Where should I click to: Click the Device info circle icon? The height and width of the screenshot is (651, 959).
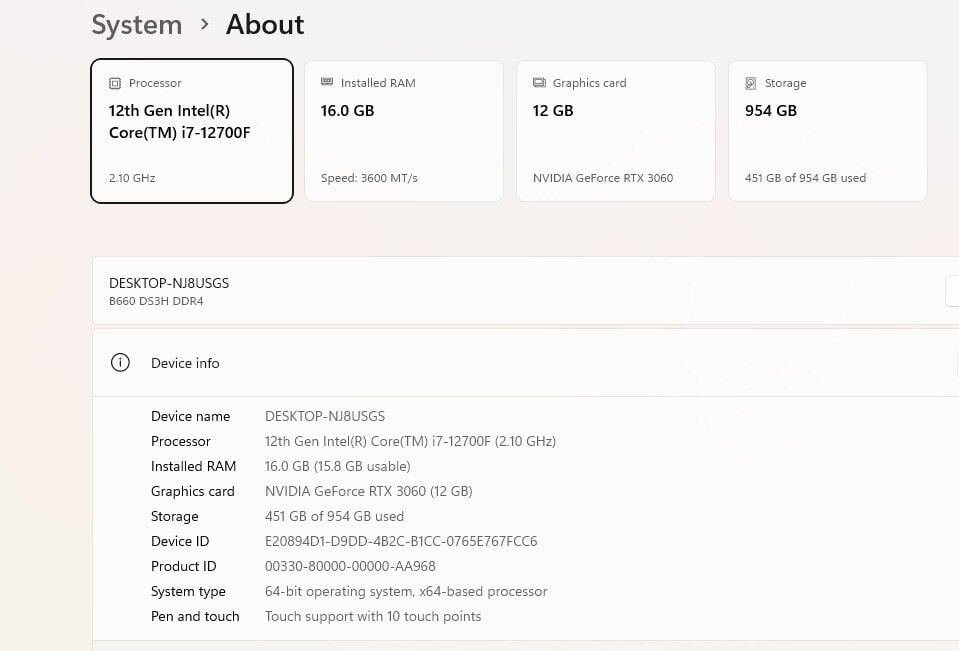120,363
